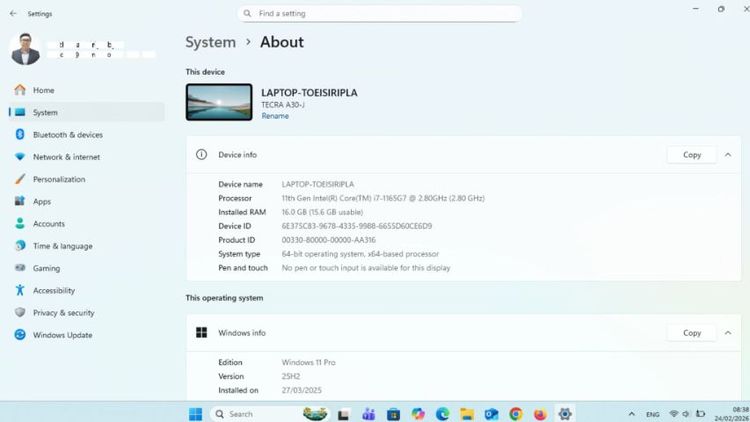Click the LAPTOP-TOEISIRIPLA heading
This screenshot has width=750, height=422.
coord(309,93)
